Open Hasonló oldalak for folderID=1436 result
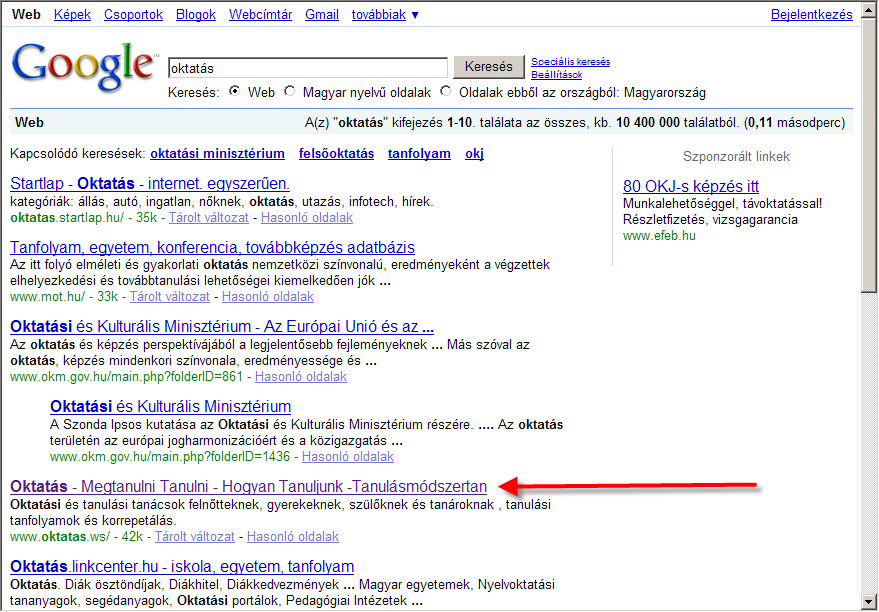 click(348, 457)
